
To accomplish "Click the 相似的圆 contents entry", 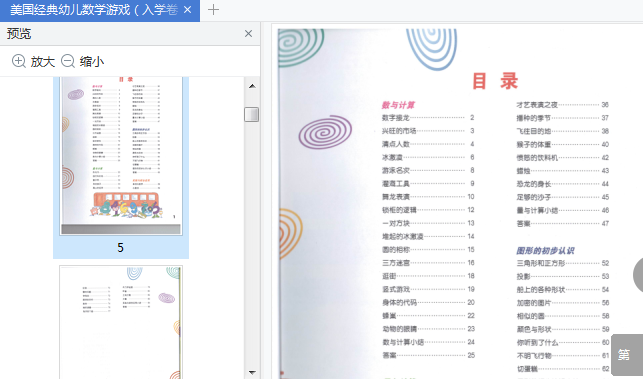I will 562,316.
